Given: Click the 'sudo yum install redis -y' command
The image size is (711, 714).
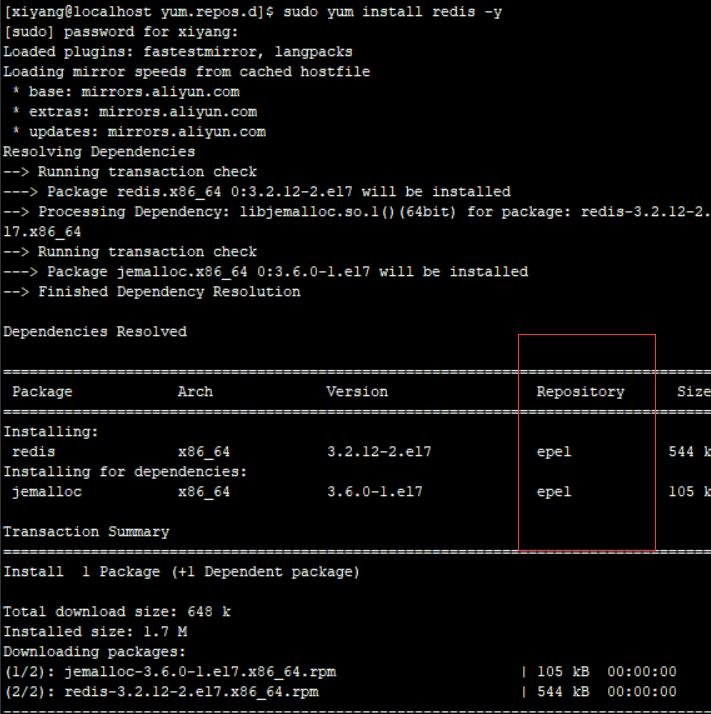Looking at the screenshot, I should click(392, 12).
